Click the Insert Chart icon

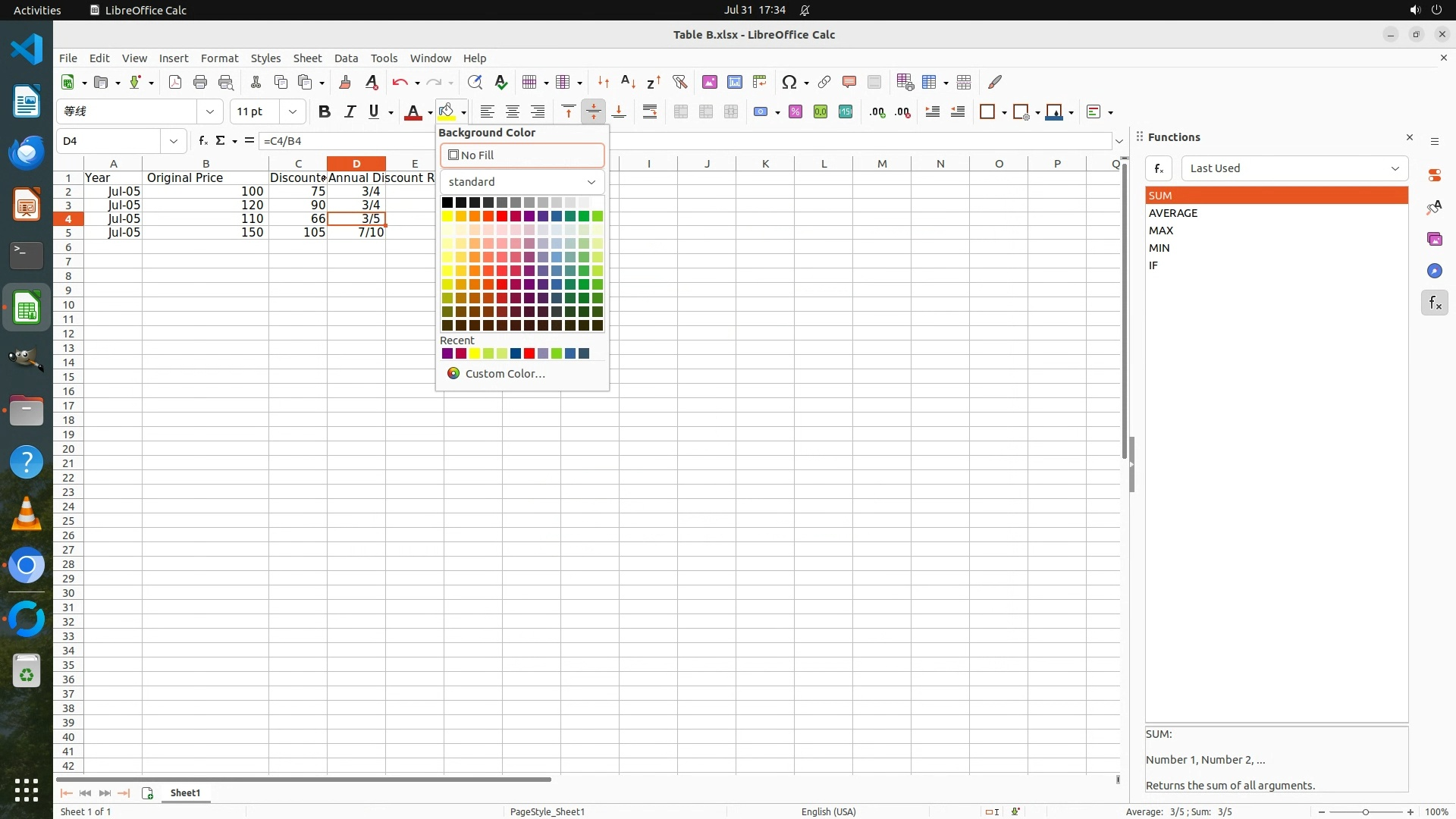coord(734,82)
